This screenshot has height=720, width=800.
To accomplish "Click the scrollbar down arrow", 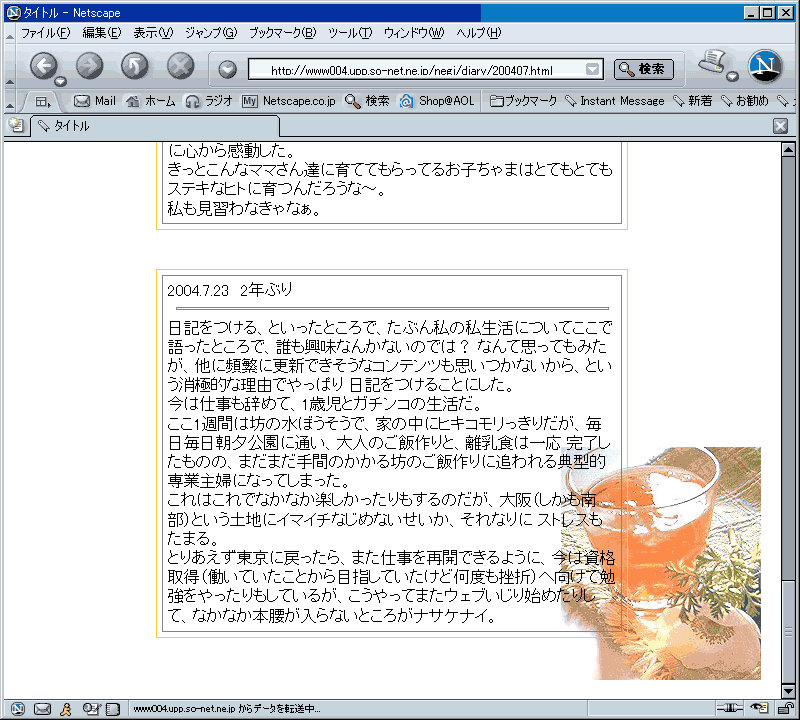I will (x=788, y=691).
